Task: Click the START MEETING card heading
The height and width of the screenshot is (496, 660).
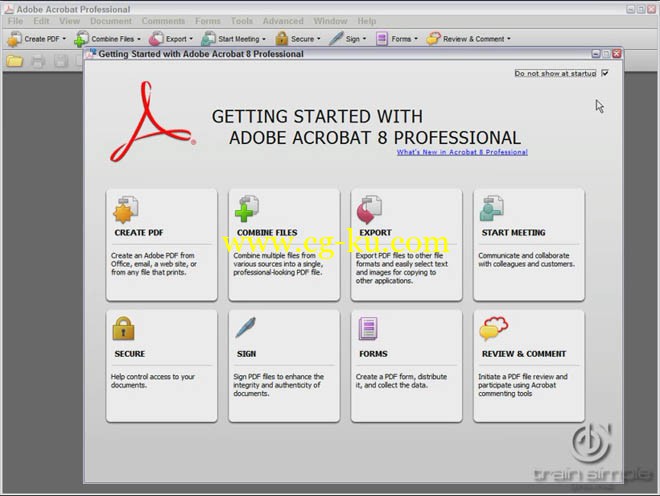Action: [x=514, y=232]
